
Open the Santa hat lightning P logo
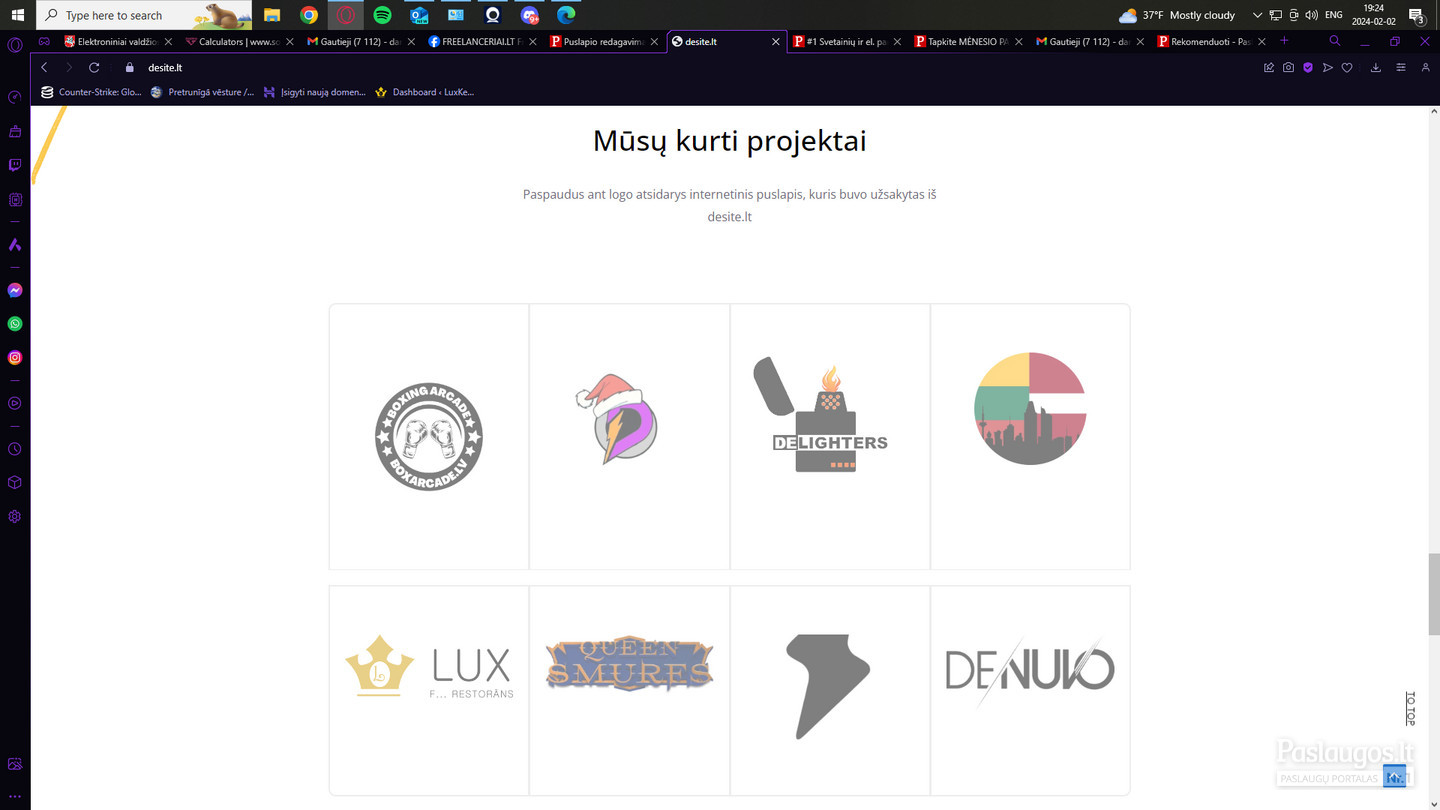pyautogui.click(x=617, y=419)
